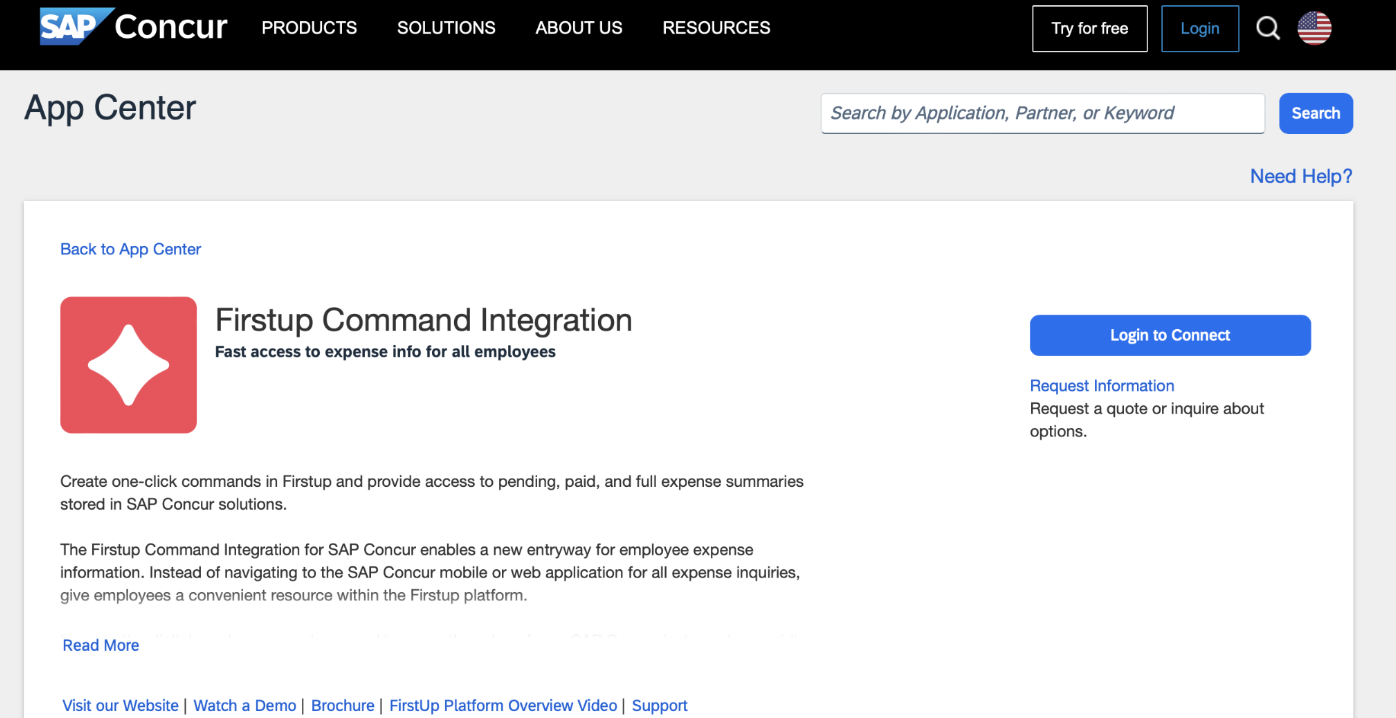1396x718 pixels.
Task: Expand description with Read More
Action: [x=101, y=645]
